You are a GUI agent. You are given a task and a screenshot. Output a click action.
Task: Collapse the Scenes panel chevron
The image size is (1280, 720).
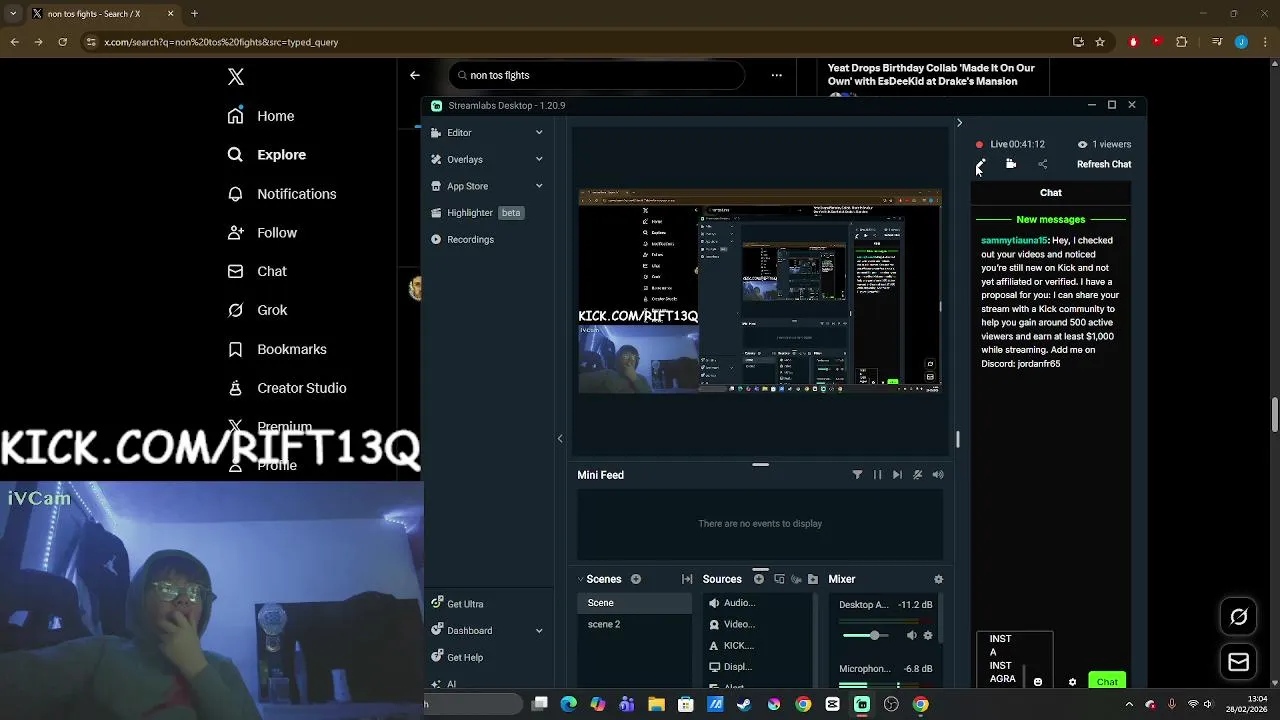tap(581, 579)
